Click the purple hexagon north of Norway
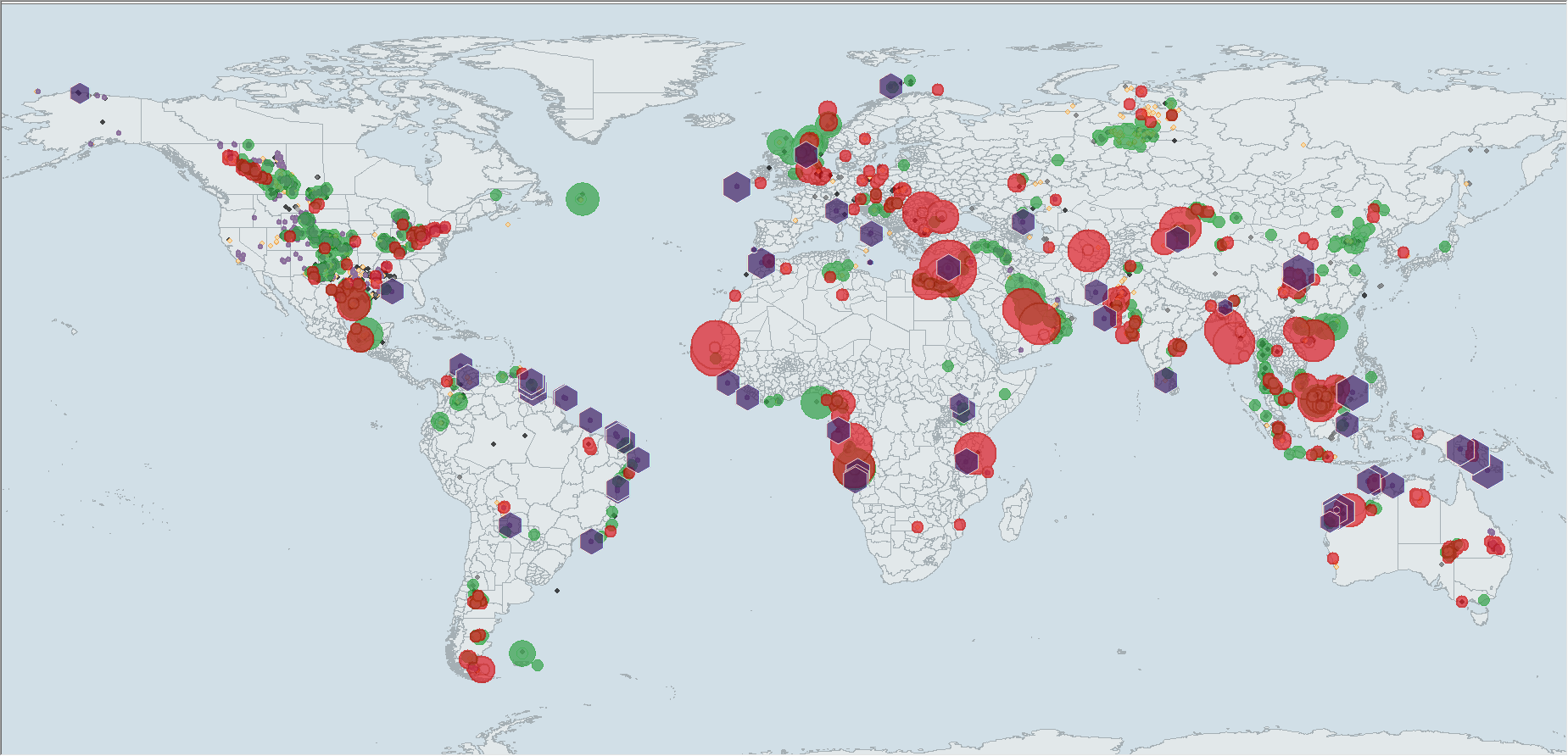The height and width of the screenshot is (756, 1568). (890, 86)
